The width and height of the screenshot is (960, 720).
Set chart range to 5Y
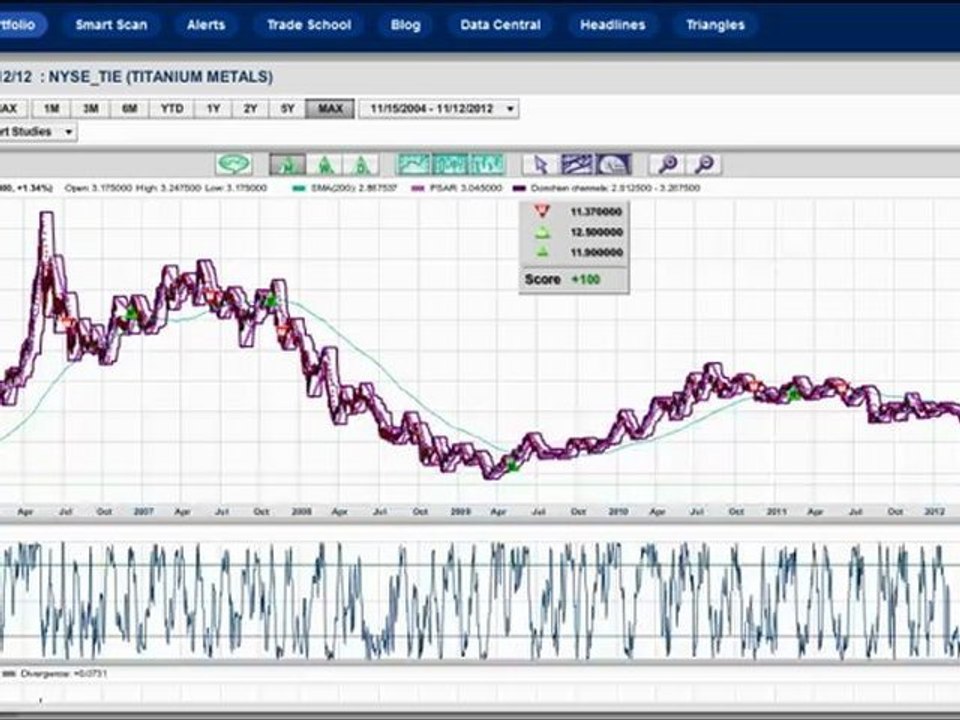[288, 109]
